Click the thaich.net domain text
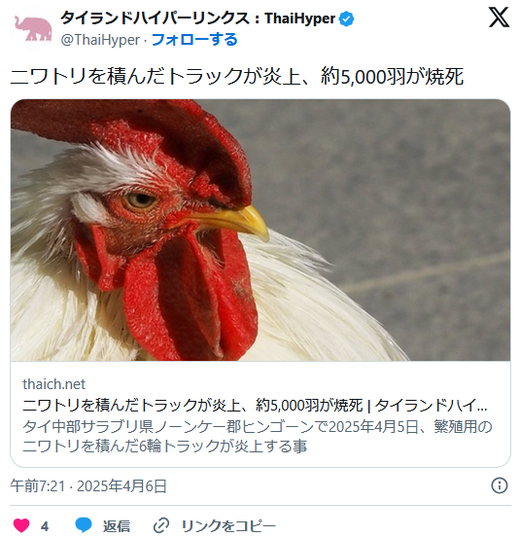This screenshot has height=537, width=520. [x=54, y=384]
